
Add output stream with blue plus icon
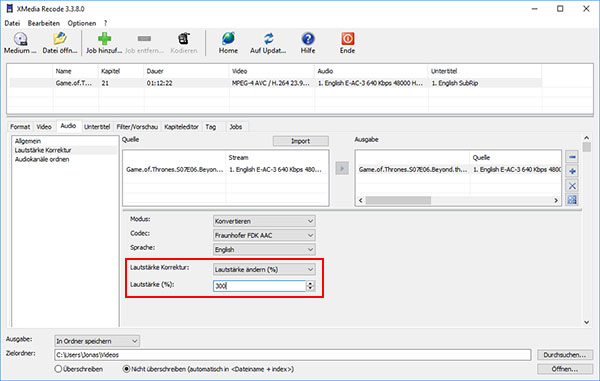coord(572,171)
